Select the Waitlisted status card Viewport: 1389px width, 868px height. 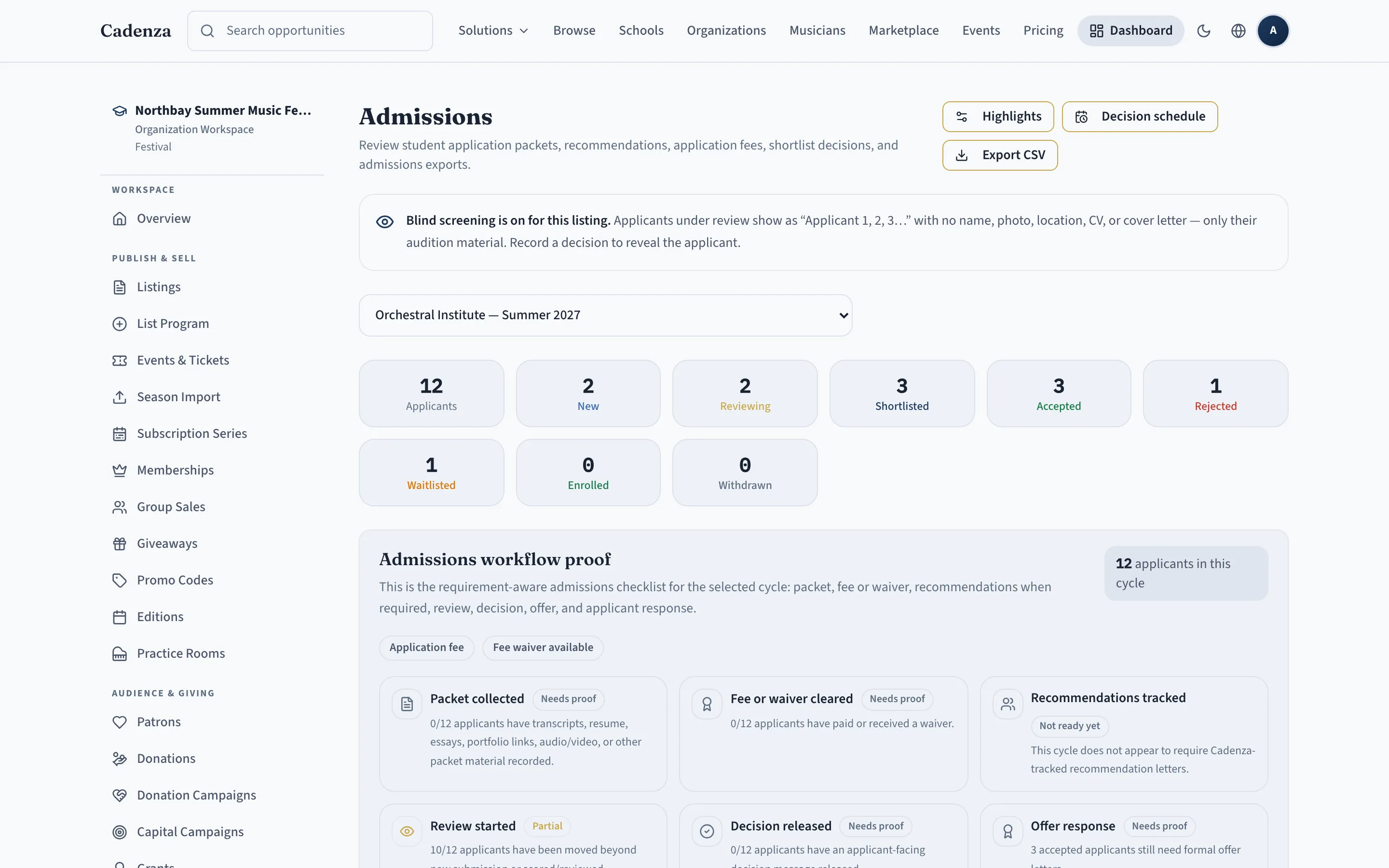(431, 473)
